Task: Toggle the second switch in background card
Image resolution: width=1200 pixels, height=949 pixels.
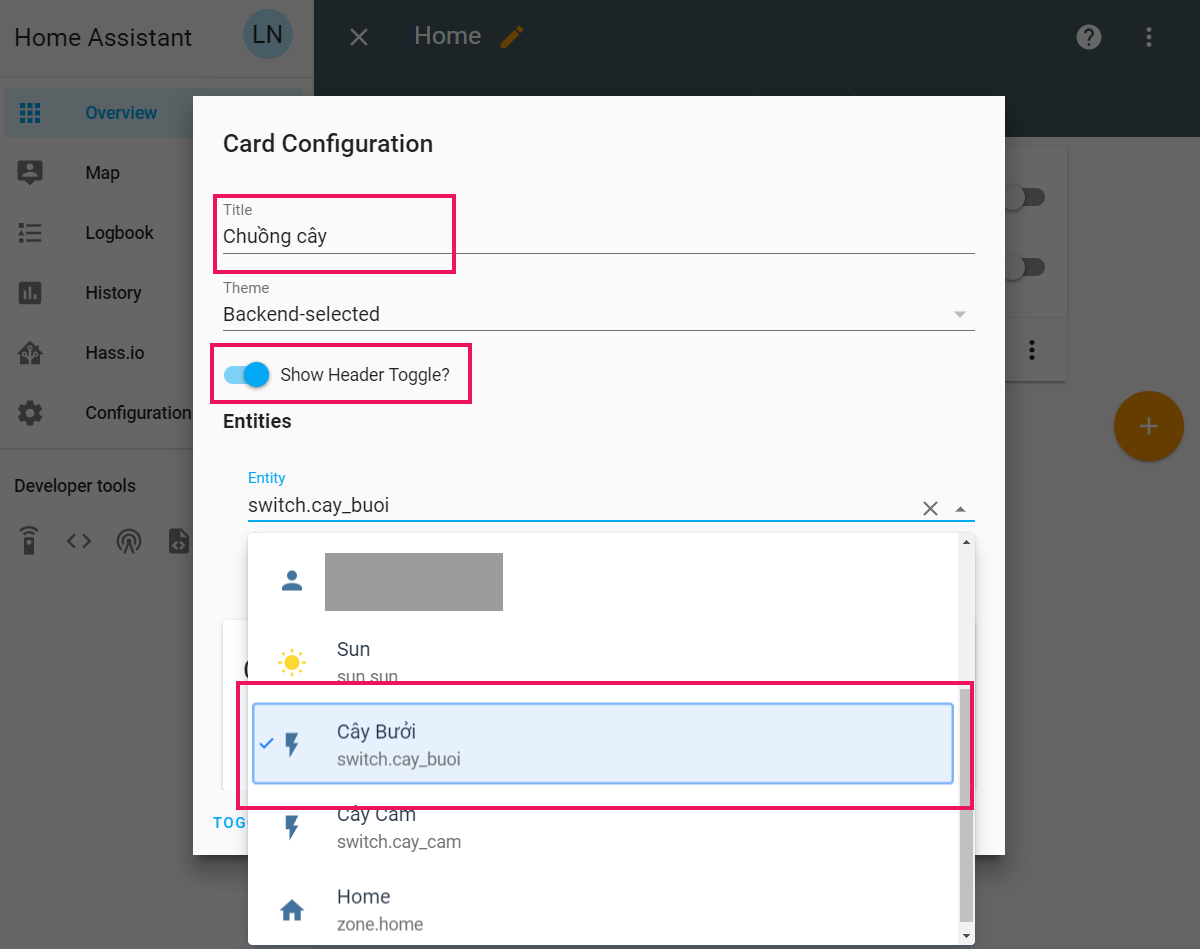Action: pos(1024,267)
